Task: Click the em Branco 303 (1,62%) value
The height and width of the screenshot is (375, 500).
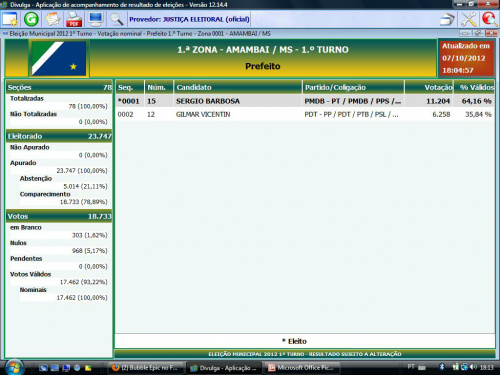Action: pos(90,235)
